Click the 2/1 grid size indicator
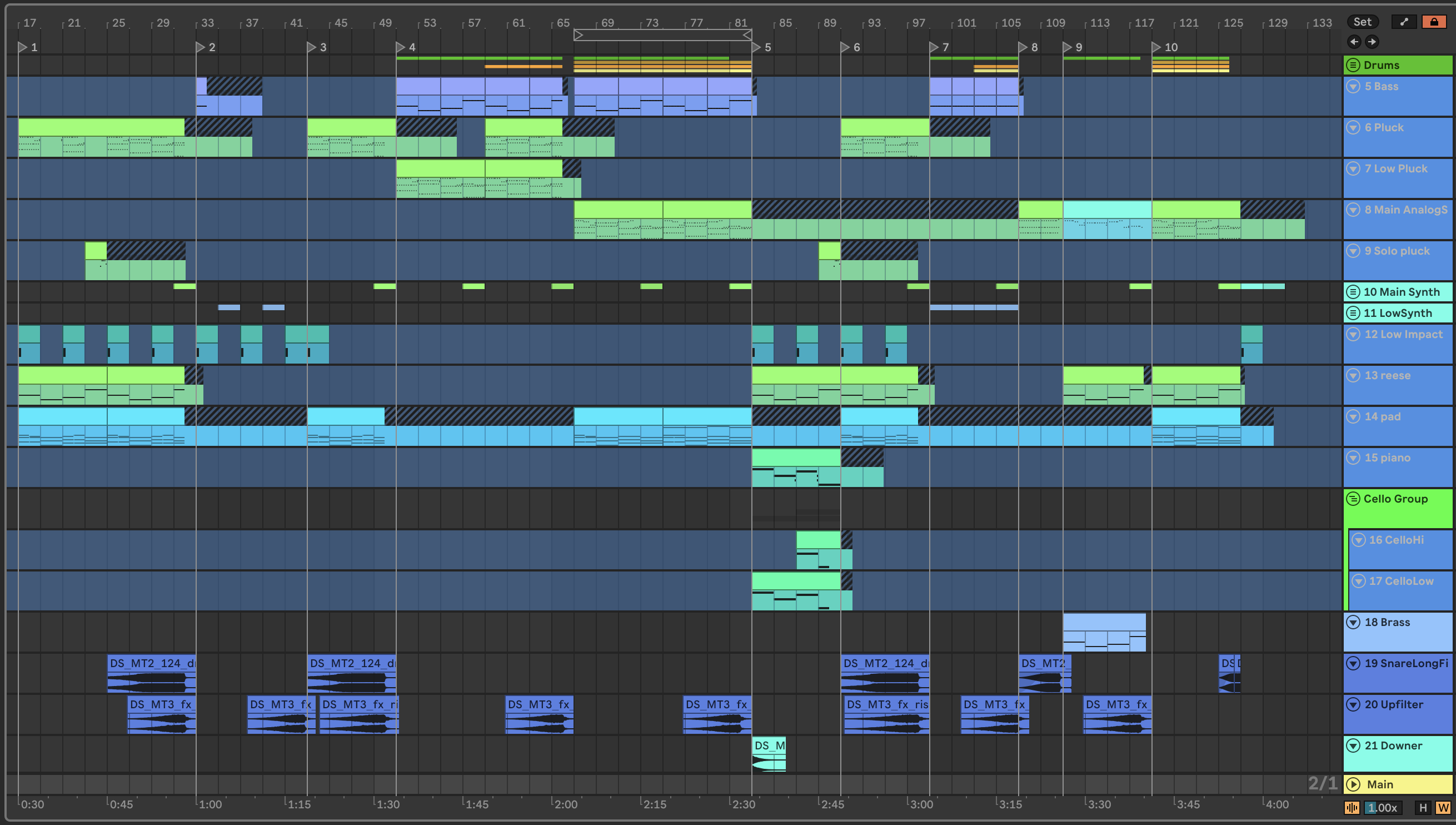The height and width of the screenshot is (825, 1456). pos(1323,784)
